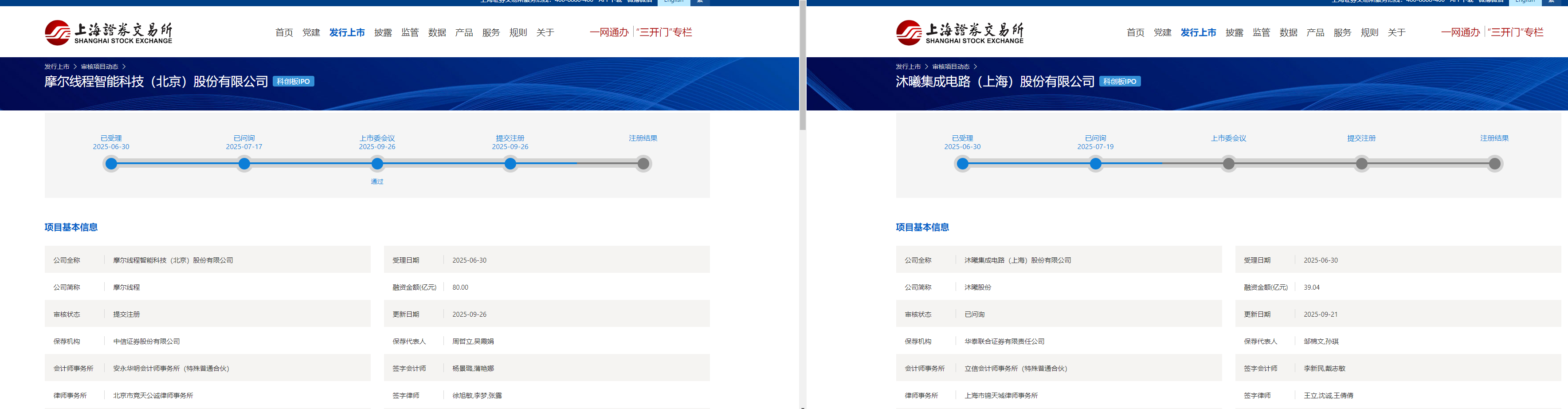
Task: Click the 已问询 2025-07-19 timeline dot
Action: pyautogui.click(x=1096, y=164)
